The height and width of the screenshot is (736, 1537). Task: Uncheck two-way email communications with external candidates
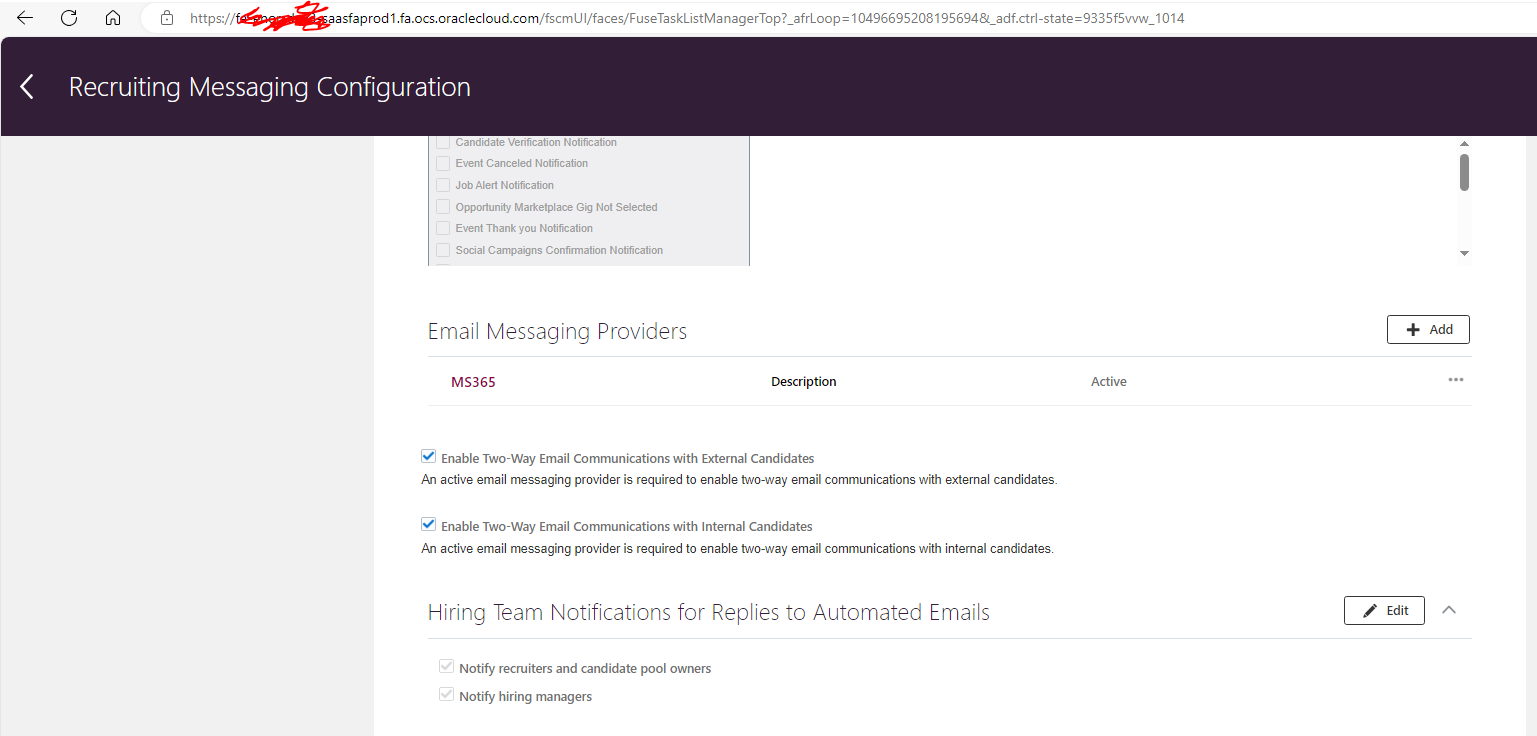[428, 456]
